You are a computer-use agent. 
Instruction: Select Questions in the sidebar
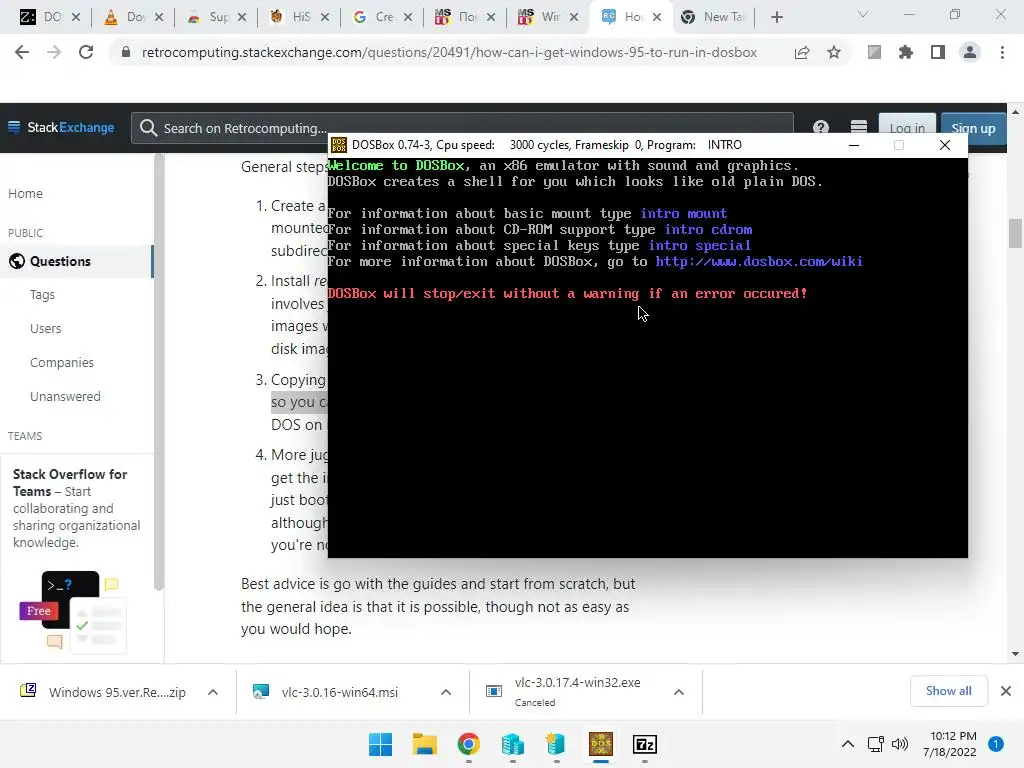[76, 261]
